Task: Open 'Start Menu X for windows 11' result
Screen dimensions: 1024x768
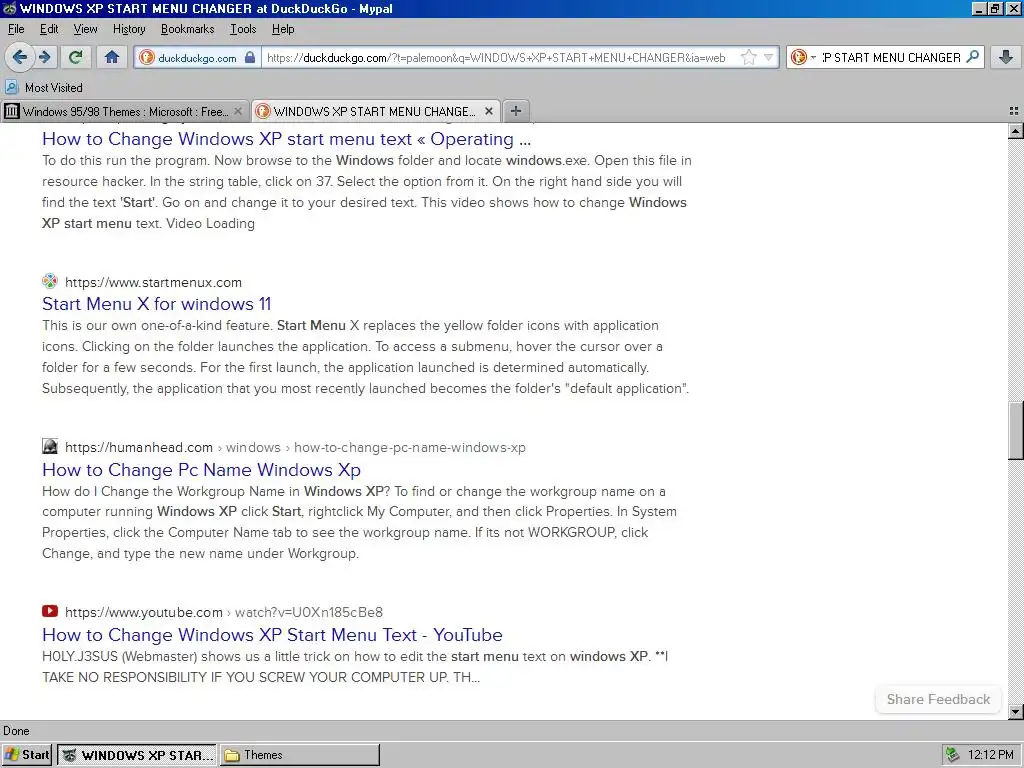Action: [x=157, y=304]
